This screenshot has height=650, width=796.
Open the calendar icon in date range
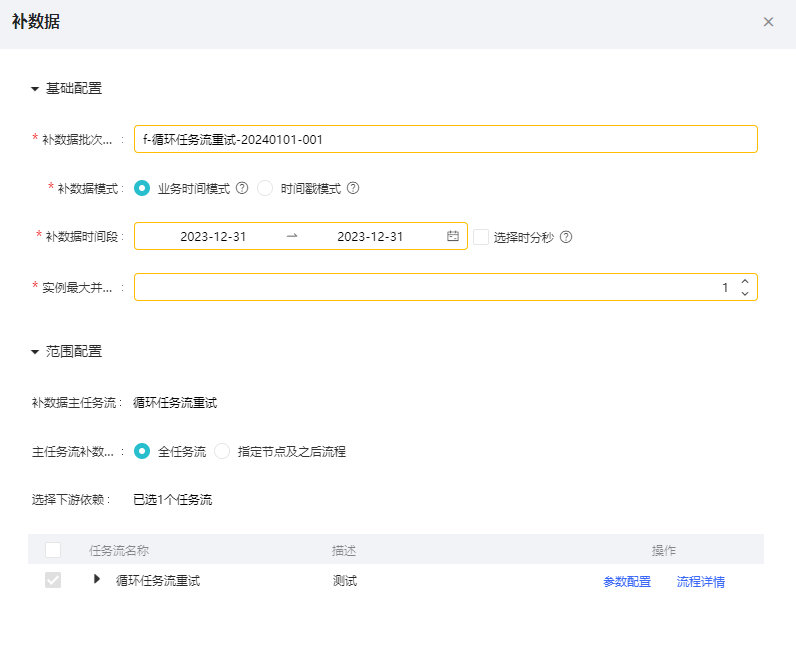click(453, 237)
